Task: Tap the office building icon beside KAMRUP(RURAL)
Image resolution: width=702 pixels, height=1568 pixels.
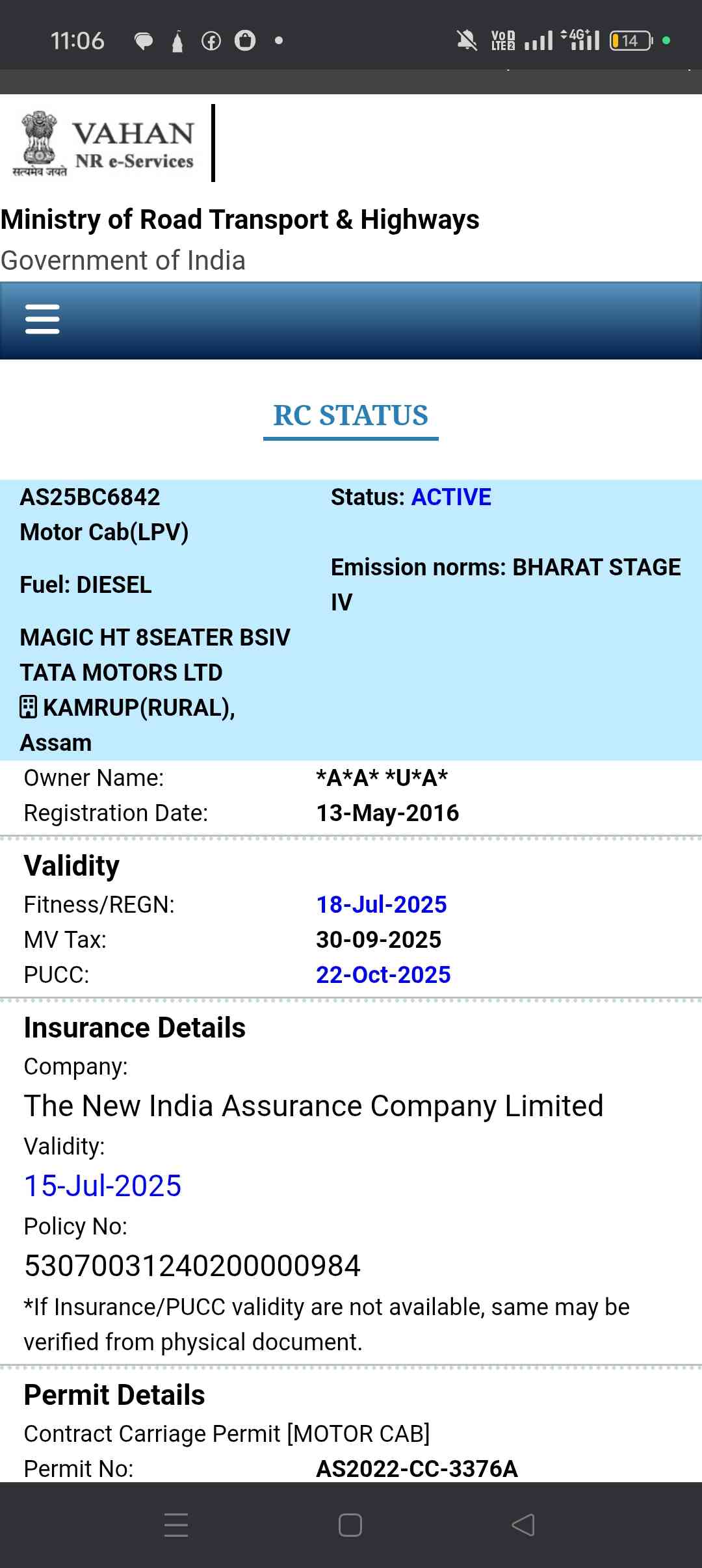Action: 28,707
